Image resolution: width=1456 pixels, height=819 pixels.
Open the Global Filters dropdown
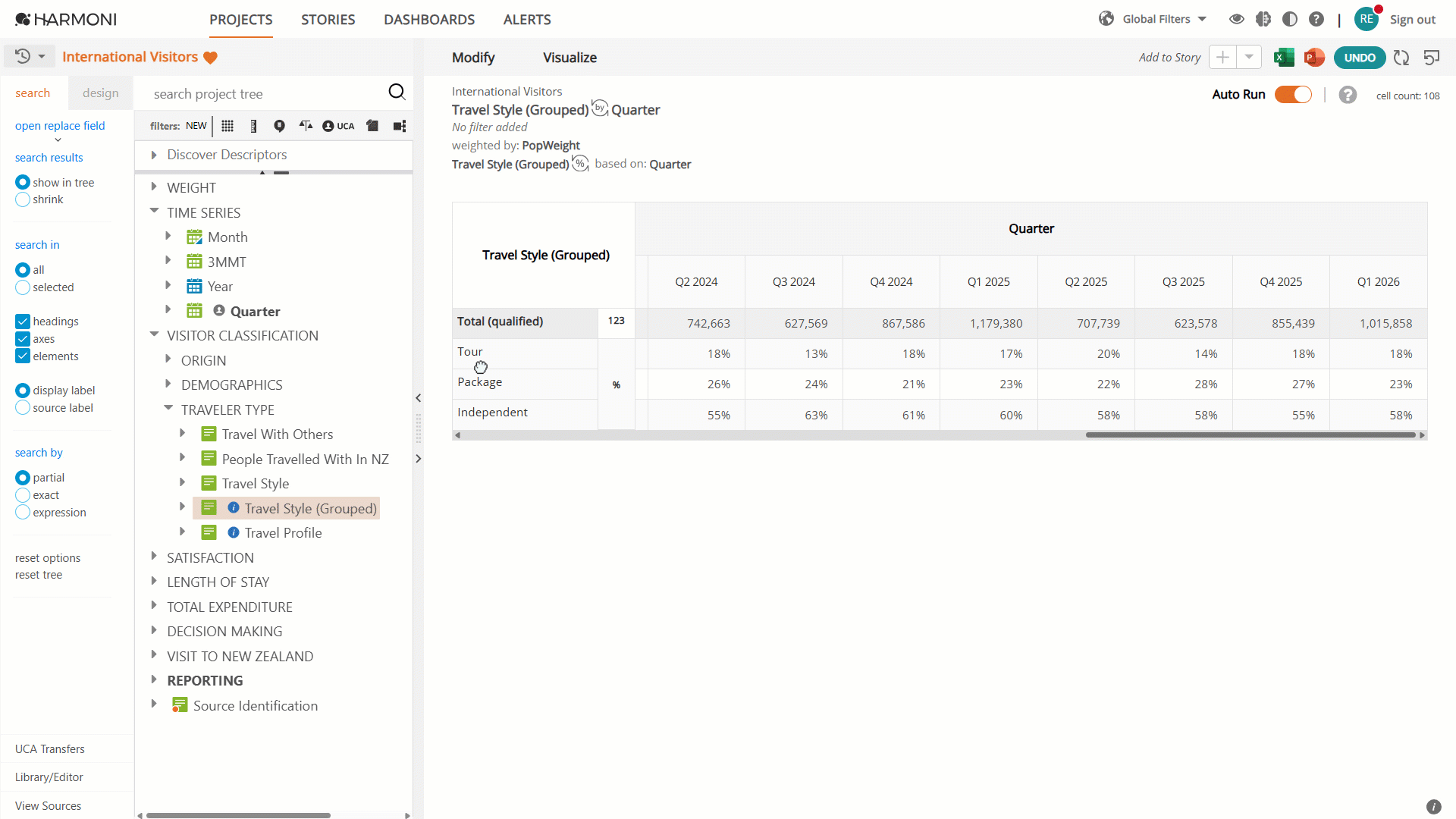1202,19
